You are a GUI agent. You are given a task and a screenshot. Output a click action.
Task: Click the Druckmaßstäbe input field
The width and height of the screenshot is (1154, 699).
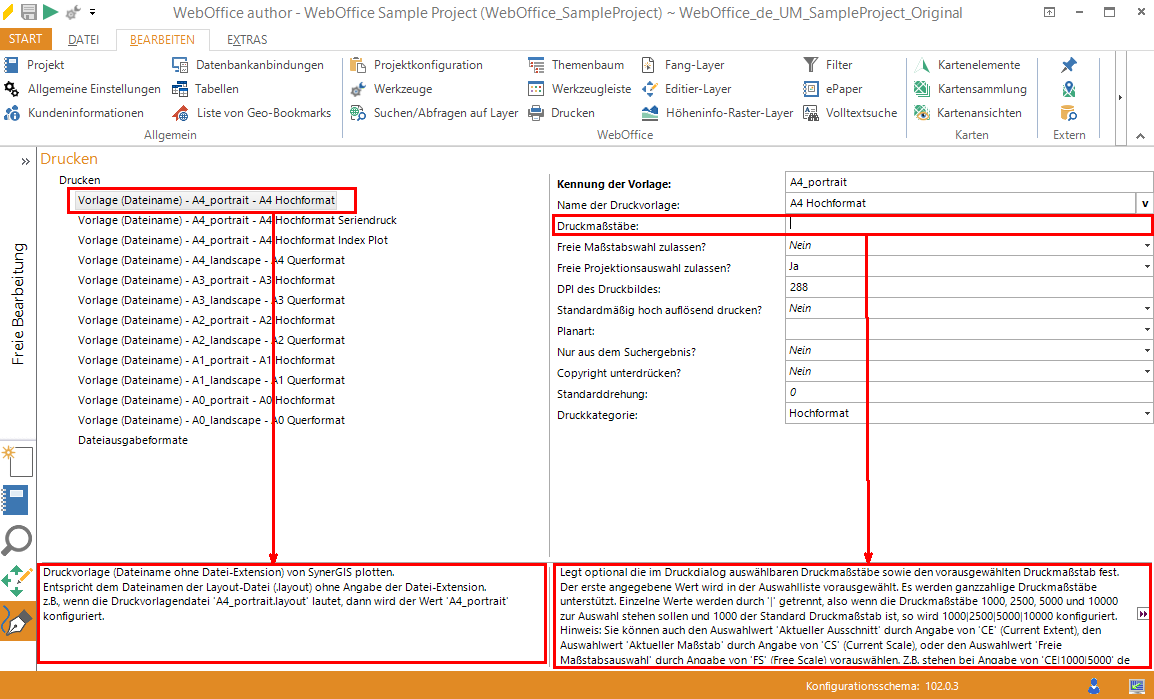[x=968, y=225]
